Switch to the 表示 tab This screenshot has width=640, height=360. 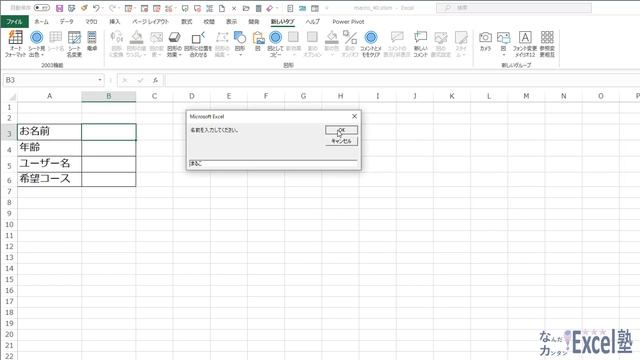(231, 22)
